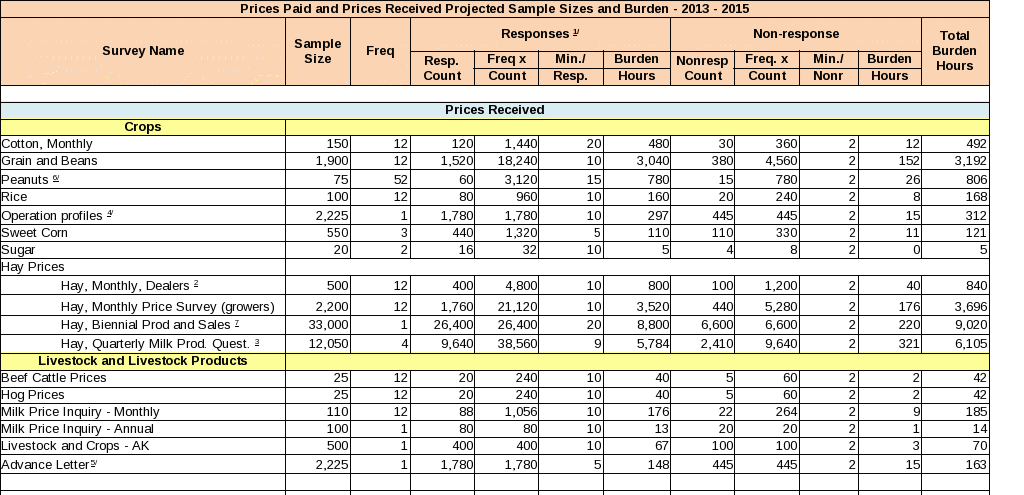The height and width of the screenshot is (495, 1024).
Task: Select the Beef Cattle Prices row label
Action: coord(54,377)
